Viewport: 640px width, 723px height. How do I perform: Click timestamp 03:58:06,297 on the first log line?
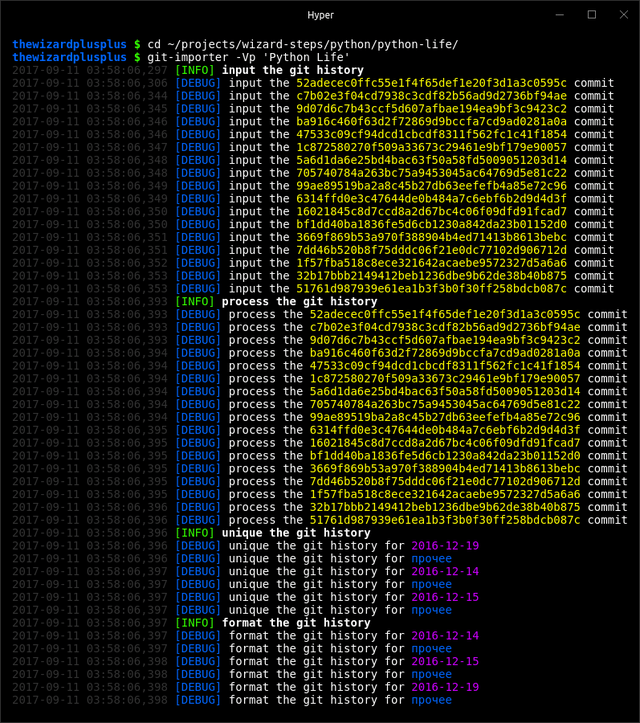(x=127, y=70)
